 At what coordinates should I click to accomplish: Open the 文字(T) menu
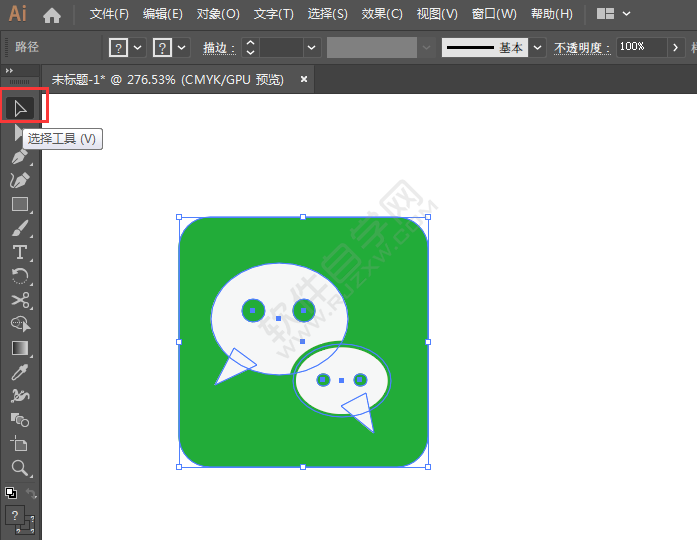(x=274, y=14)
